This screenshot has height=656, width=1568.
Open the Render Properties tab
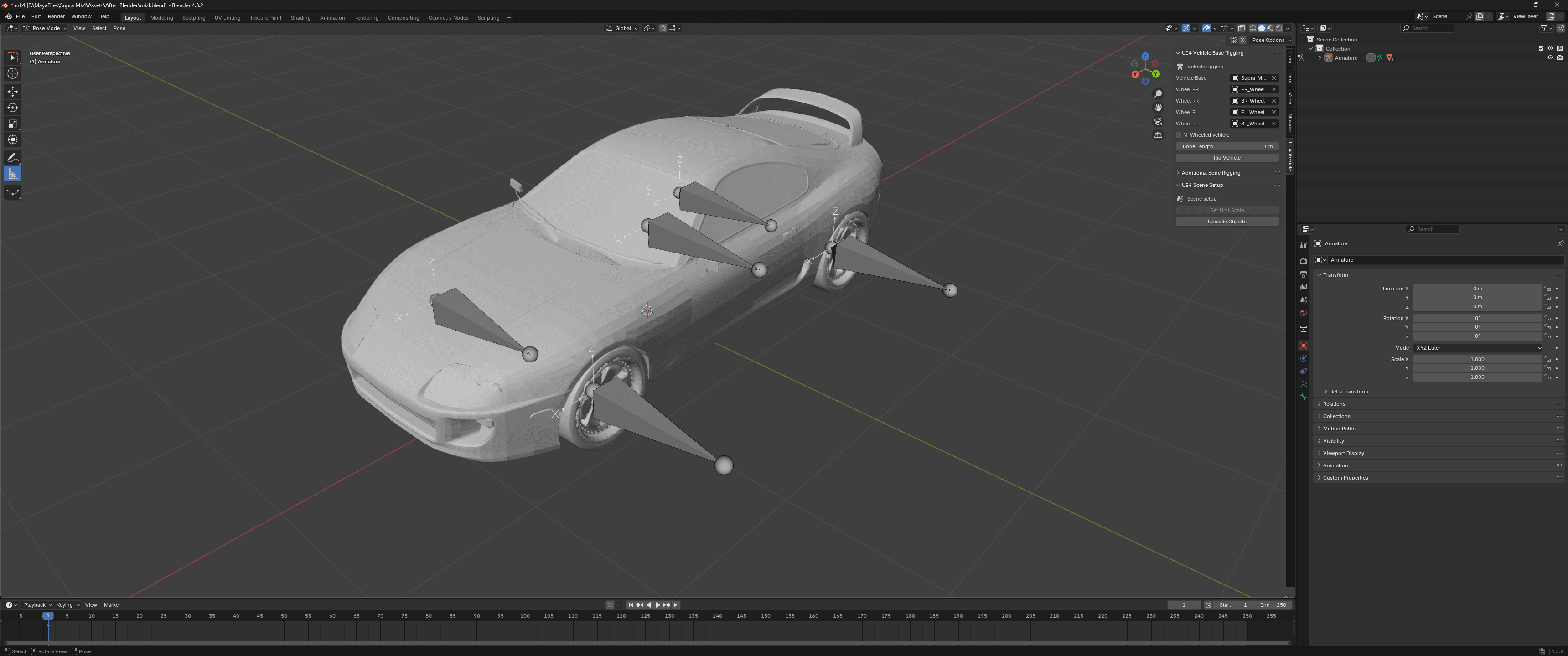click(x=1303, y=261)
